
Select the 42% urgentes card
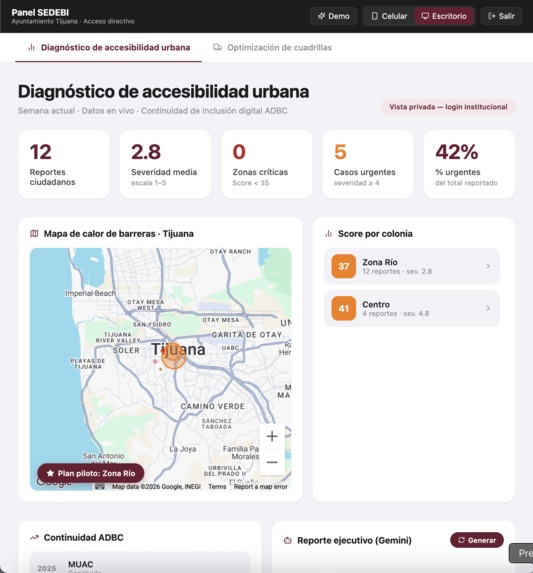(x=469, y=164)
